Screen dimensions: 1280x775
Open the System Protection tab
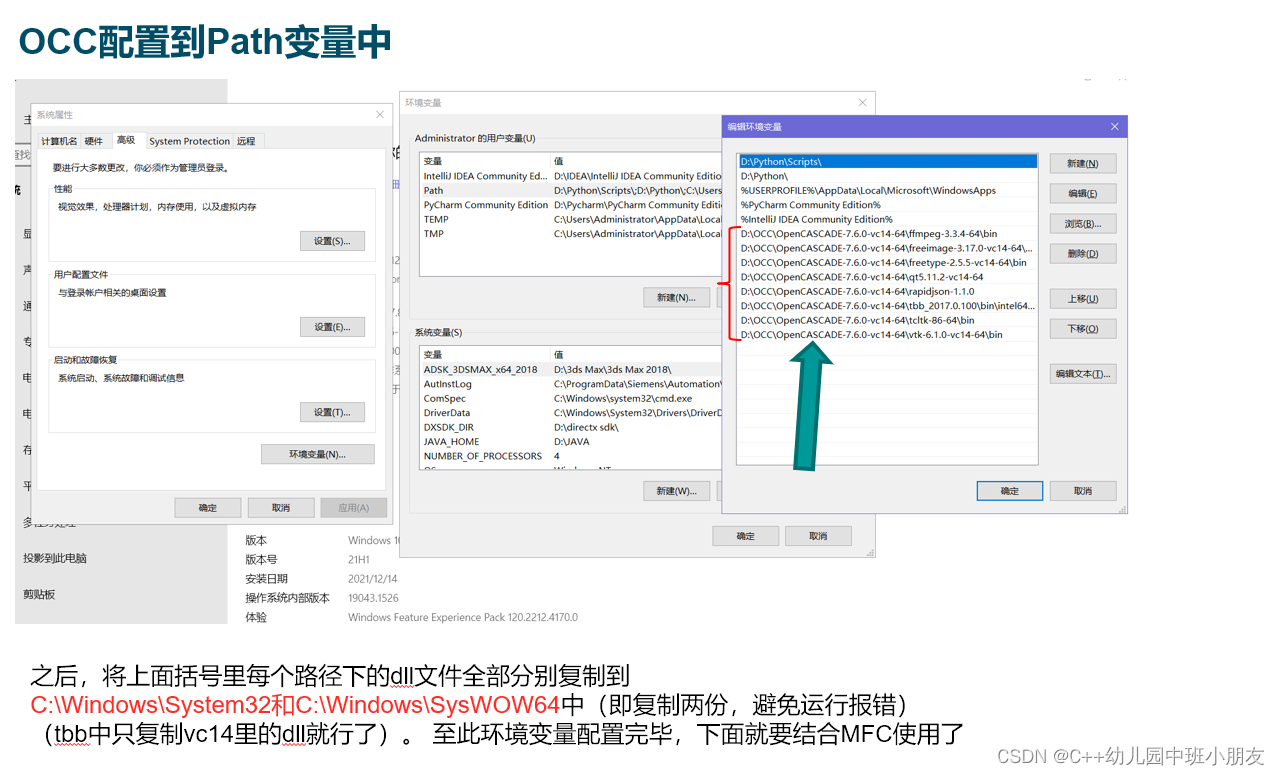[189, 140]
